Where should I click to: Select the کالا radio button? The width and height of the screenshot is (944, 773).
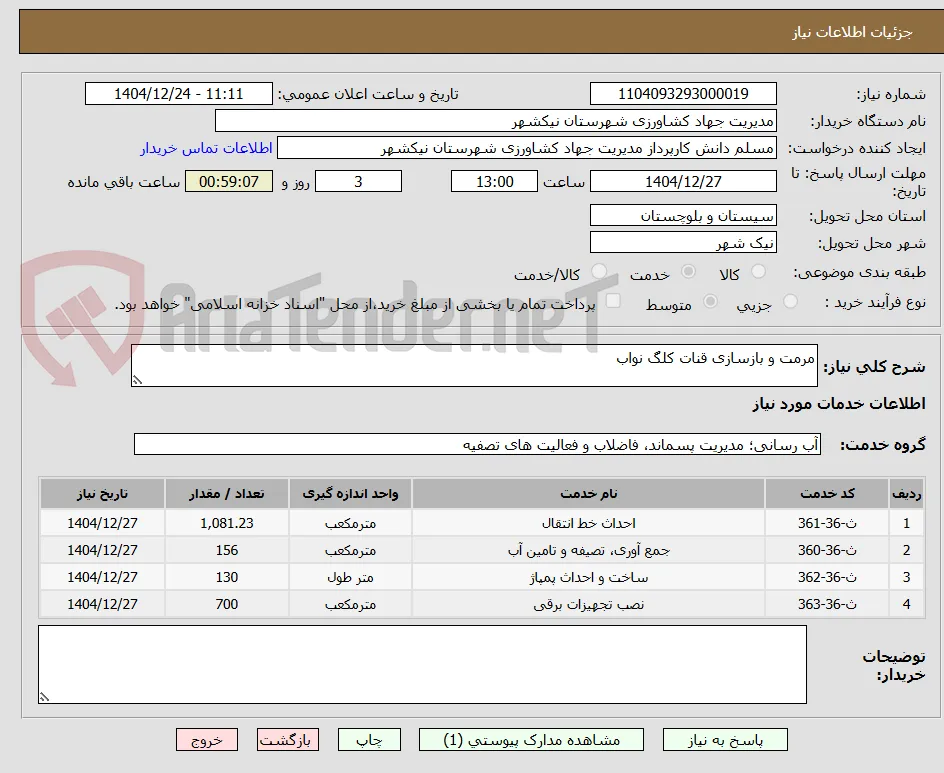tap(759, 272)
